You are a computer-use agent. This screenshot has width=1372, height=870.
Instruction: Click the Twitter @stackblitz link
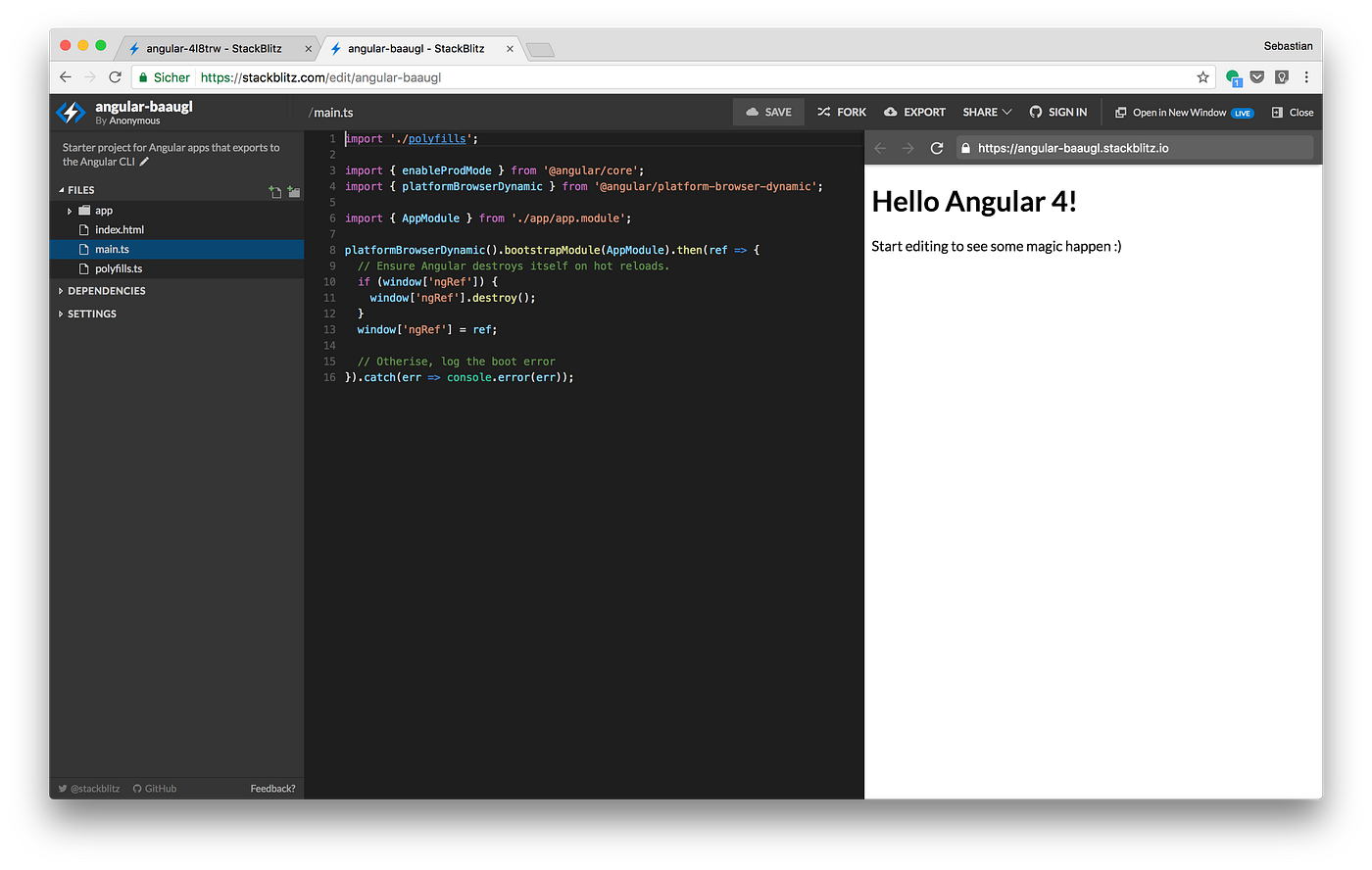(89, 788)
